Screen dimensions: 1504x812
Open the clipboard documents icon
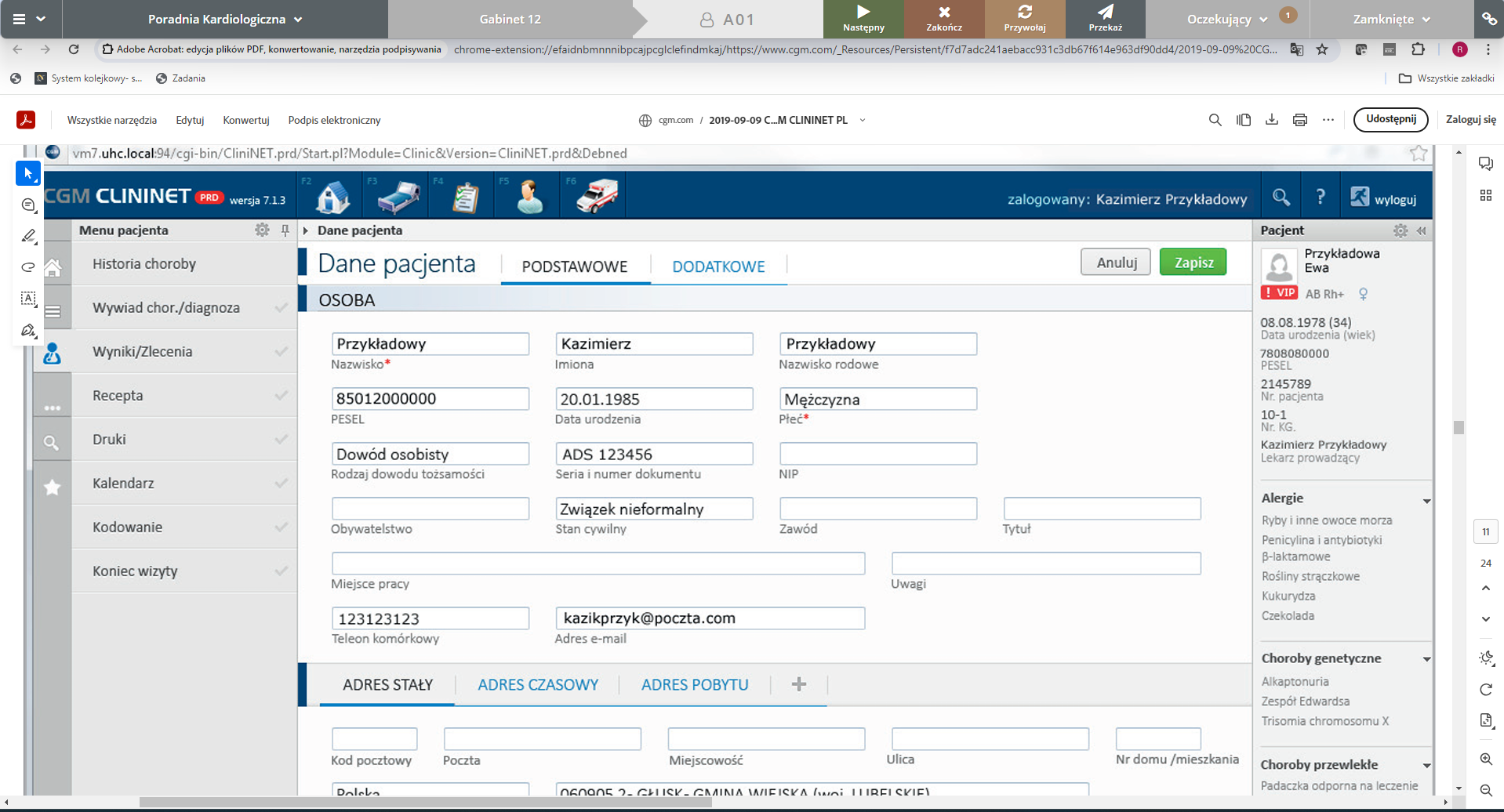point(465,197)
